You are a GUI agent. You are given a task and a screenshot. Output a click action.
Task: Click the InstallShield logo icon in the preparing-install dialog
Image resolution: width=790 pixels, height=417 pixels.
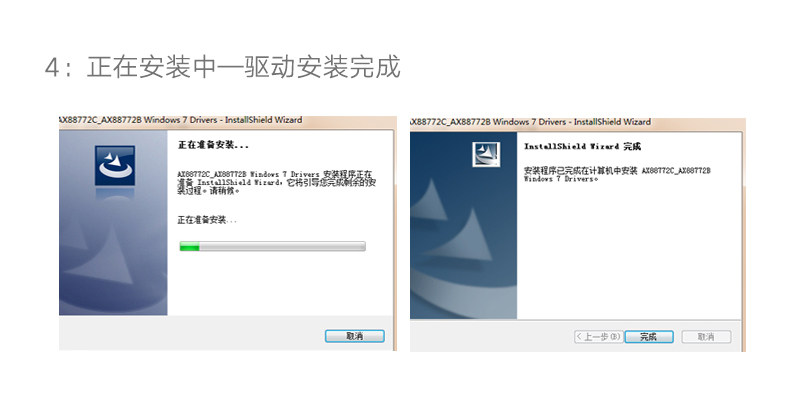[115, 166]
